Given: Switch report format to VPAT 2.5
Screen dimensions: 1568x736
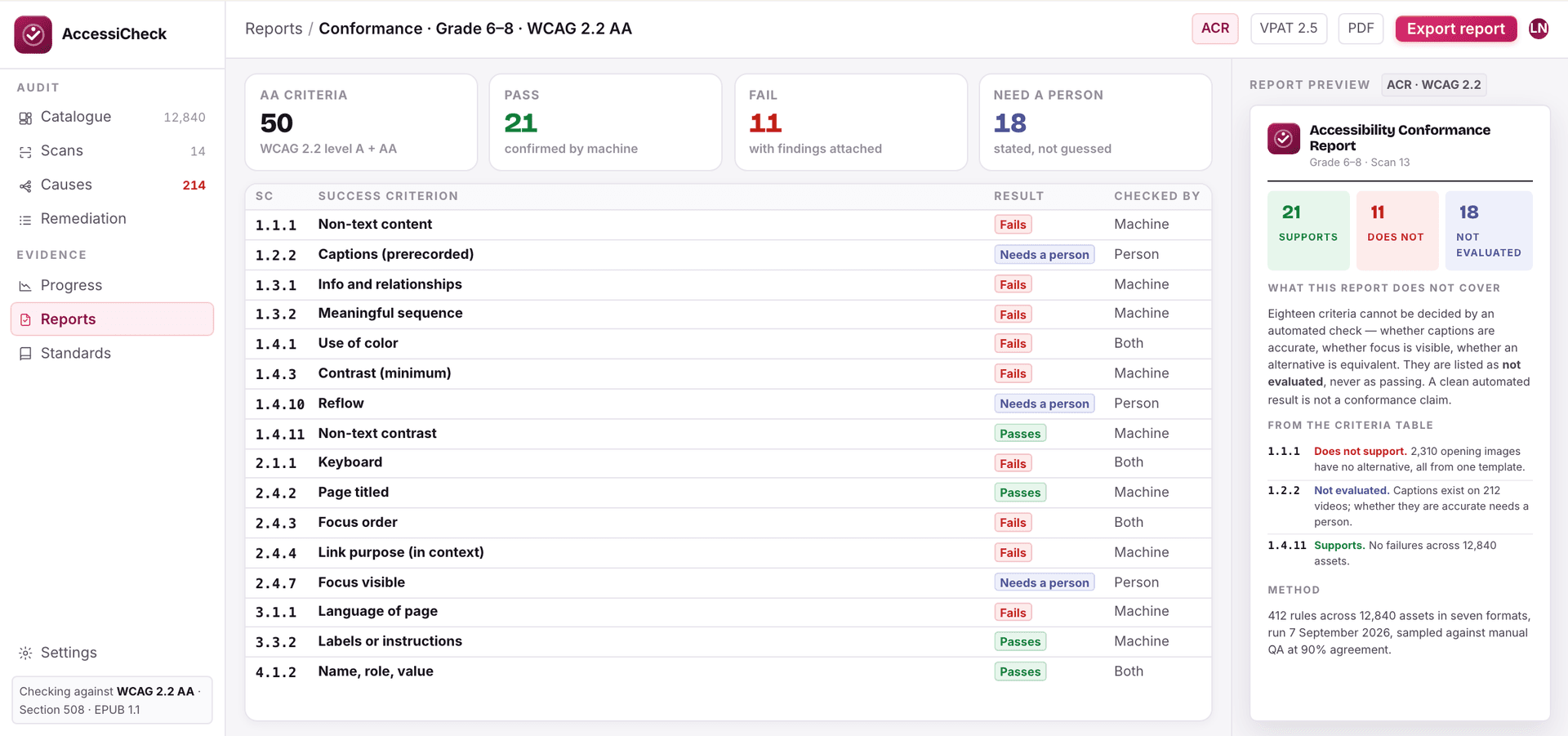Looking at the screenshot, I should pyautogui.click(x=1289, y=29).
